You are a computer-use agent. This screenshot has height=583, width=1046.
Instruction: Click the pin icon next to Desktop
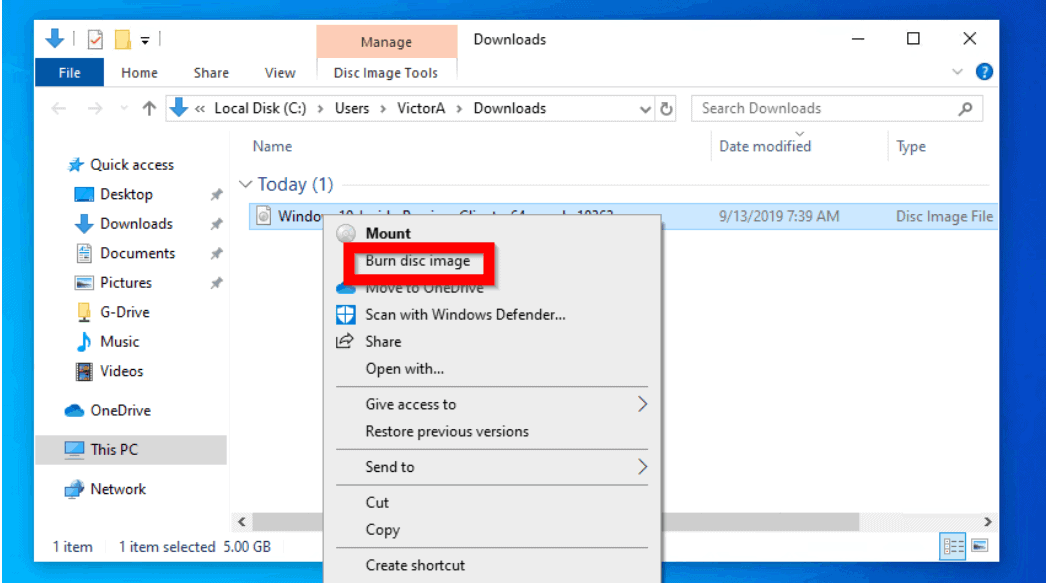[x=216, y=195]
